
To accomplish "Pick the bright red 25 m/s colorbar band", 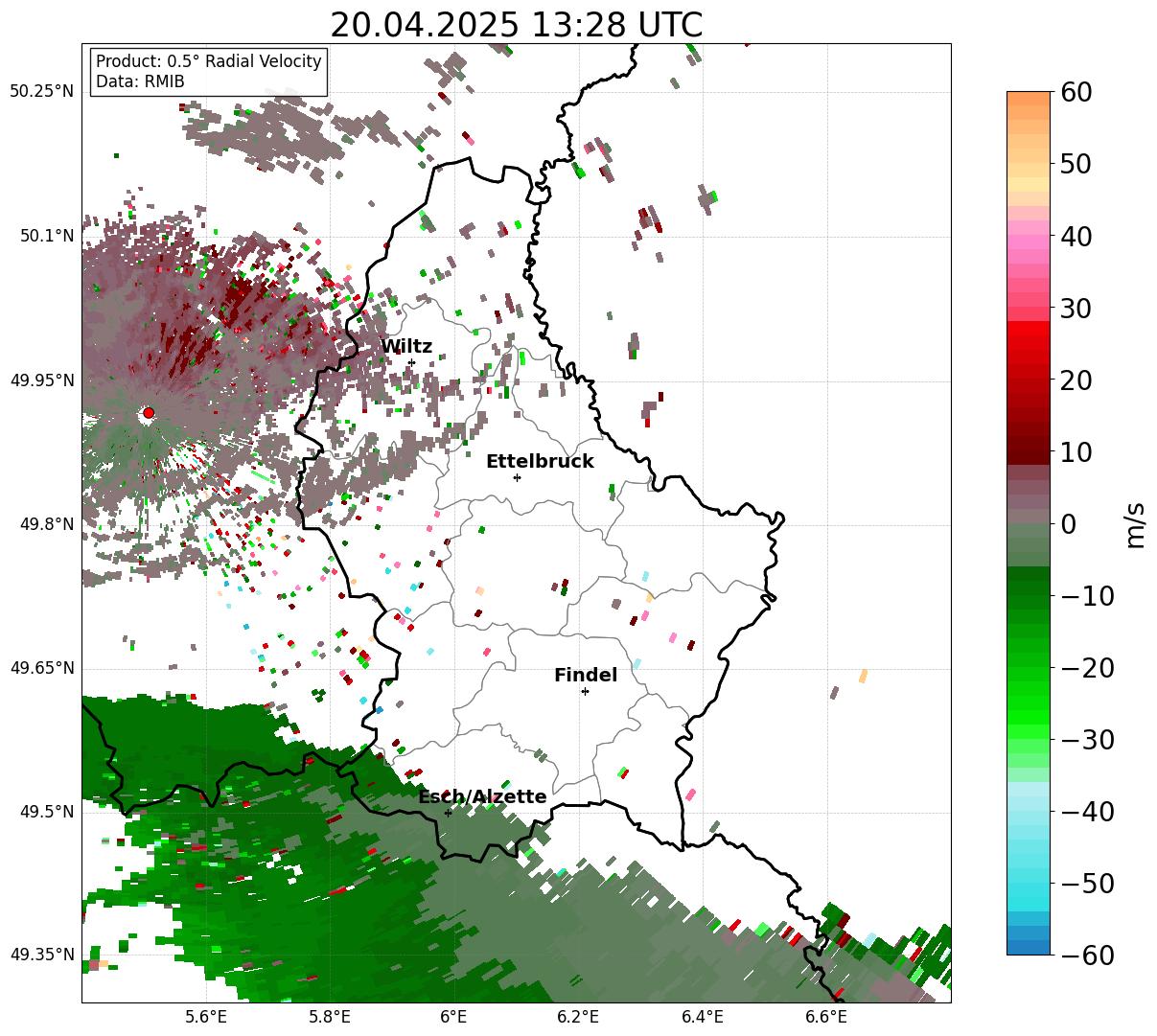I will point(1029,343).
